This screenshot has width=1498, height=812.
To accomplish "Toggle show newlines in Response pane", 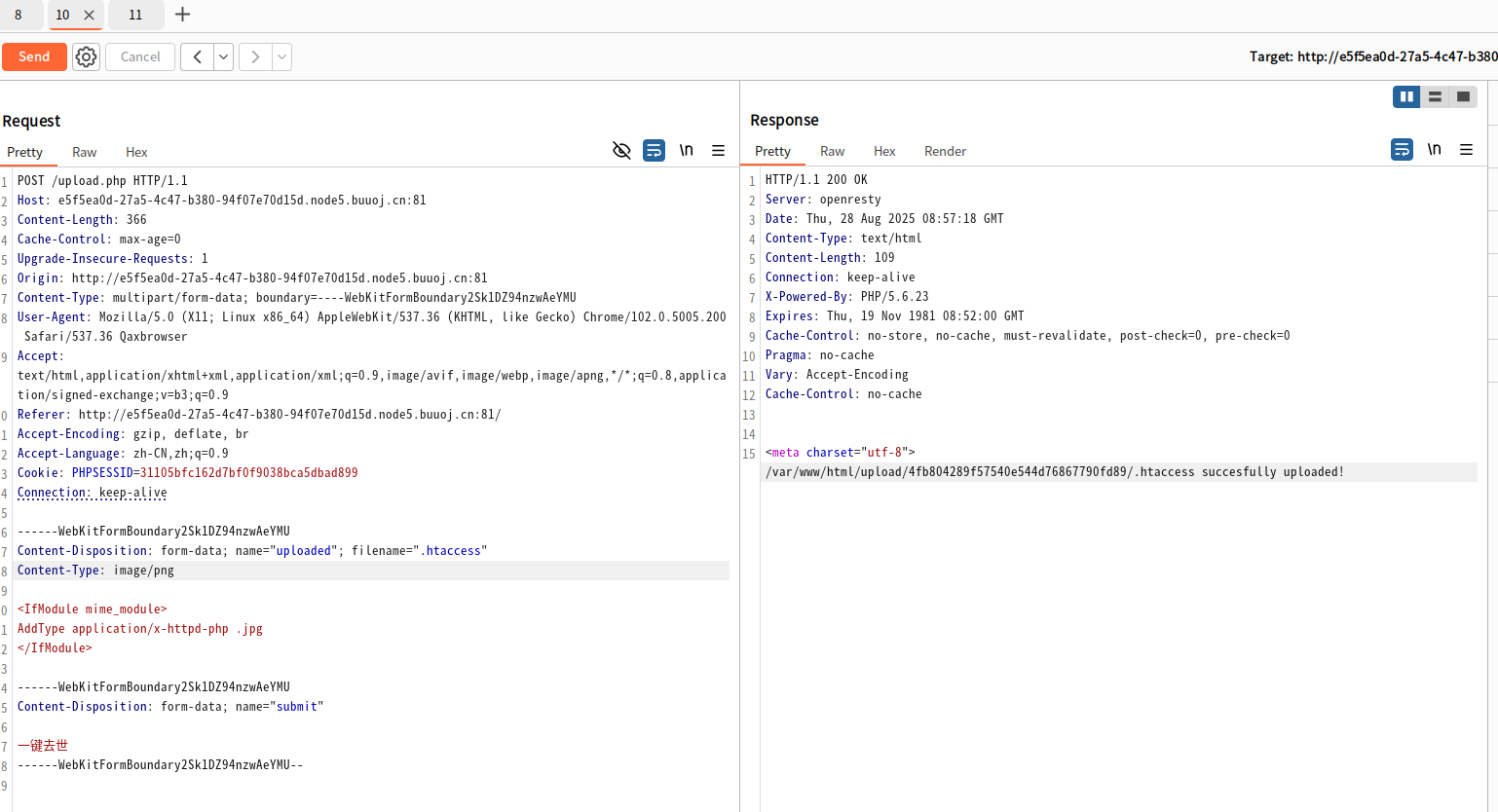I will pos(1435,149).
